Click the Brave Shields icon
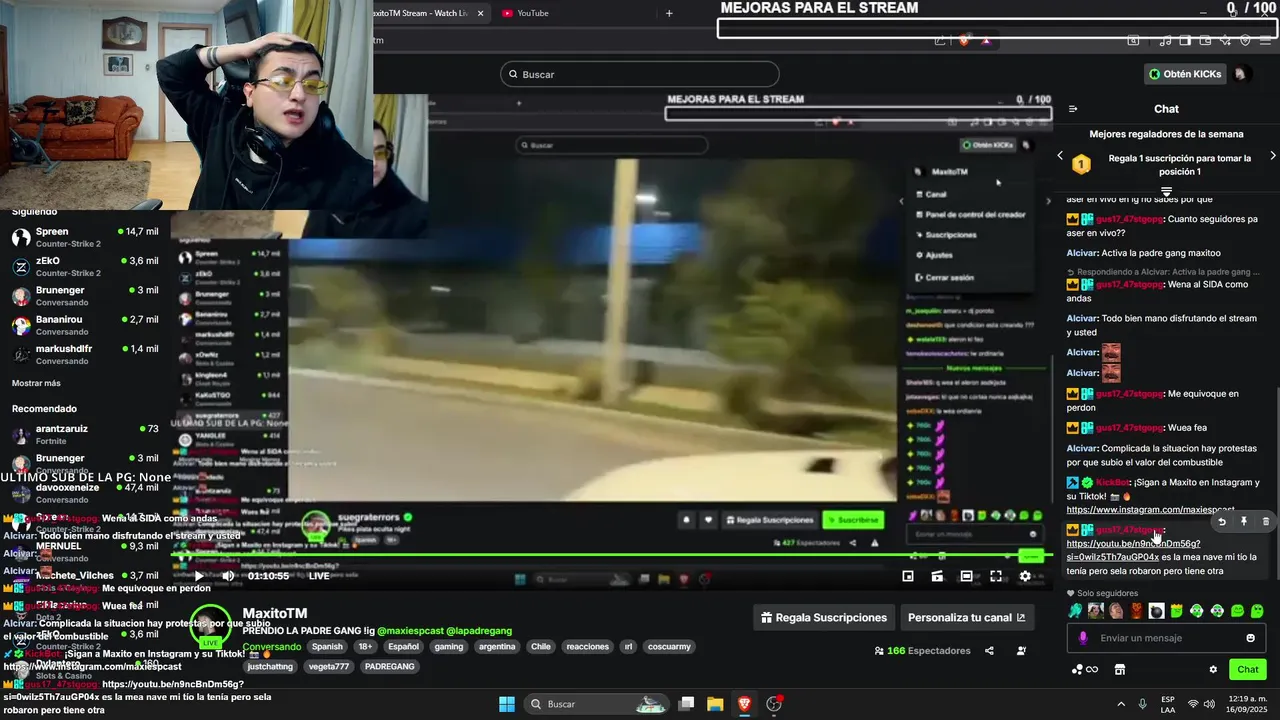Image resolution: width=1280 pixels, height=720 pixels. click(964, 41)
